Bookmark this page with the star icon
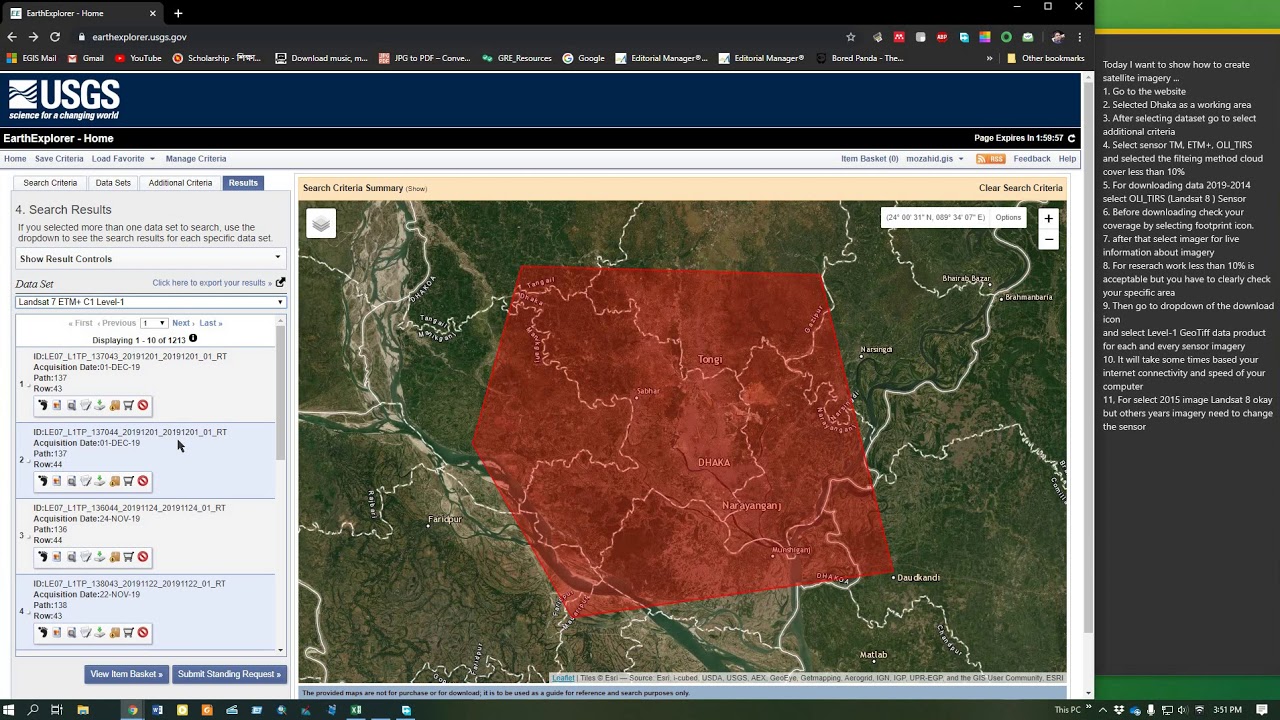 pos(851,37)
